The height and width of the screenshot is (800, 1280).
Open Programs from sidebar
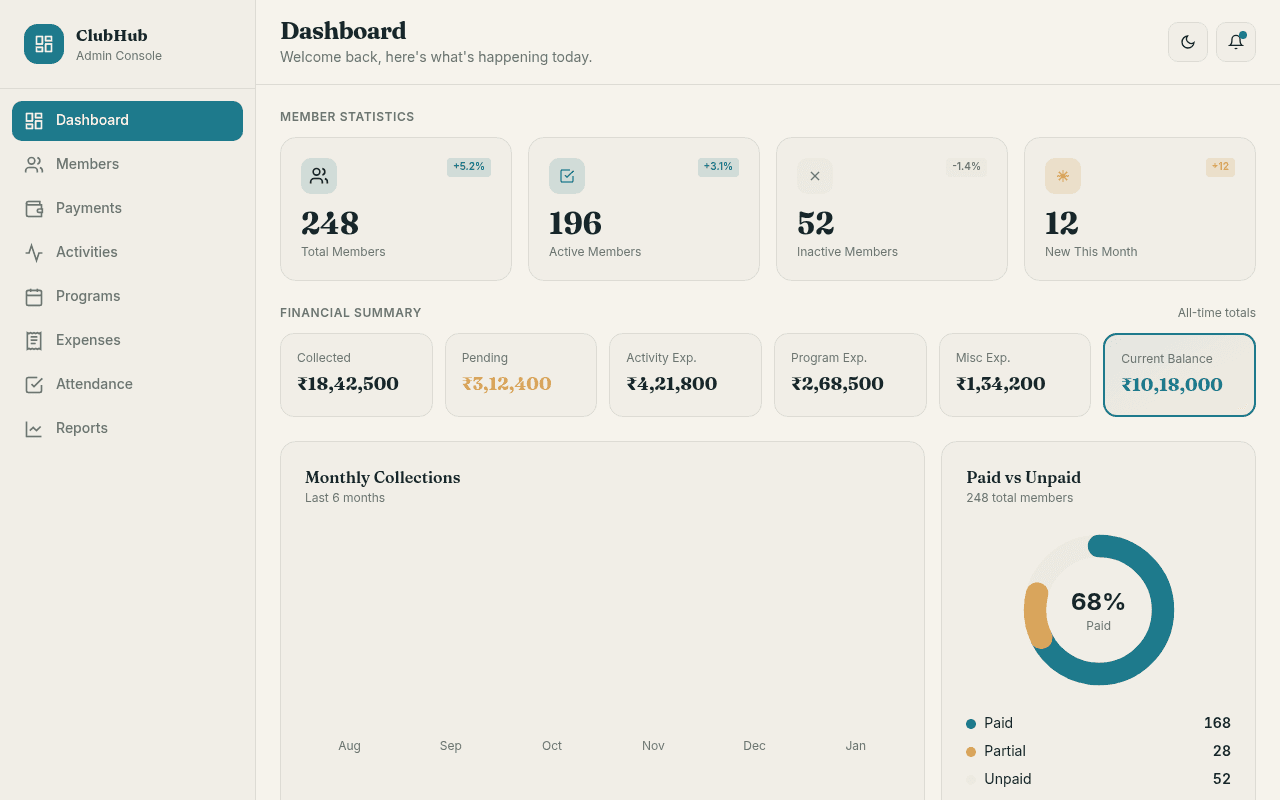tap(127, 296)
